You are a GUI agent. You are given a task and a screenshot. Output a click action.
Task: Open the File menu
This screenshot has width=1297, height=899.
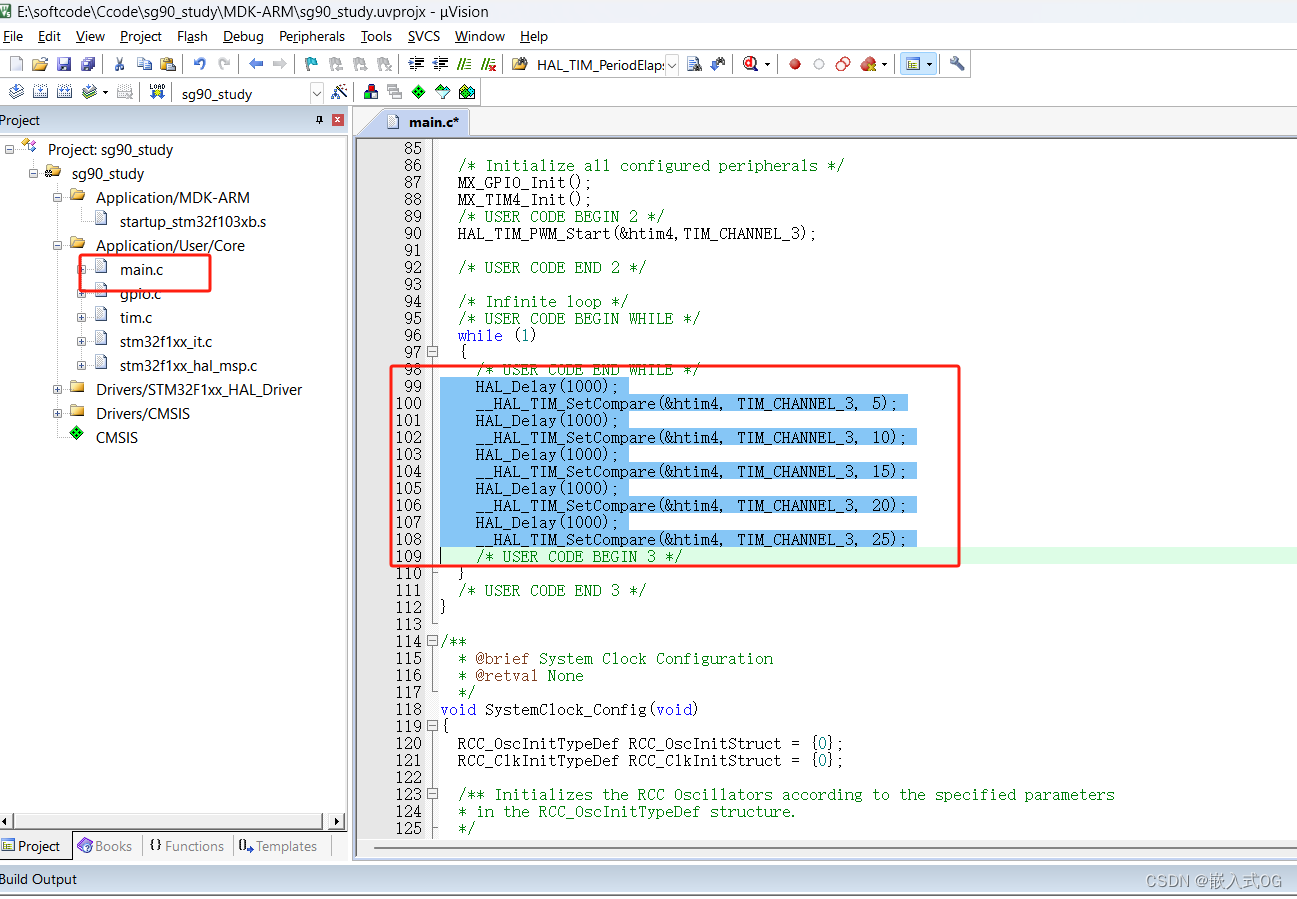(x=13, y=36)
